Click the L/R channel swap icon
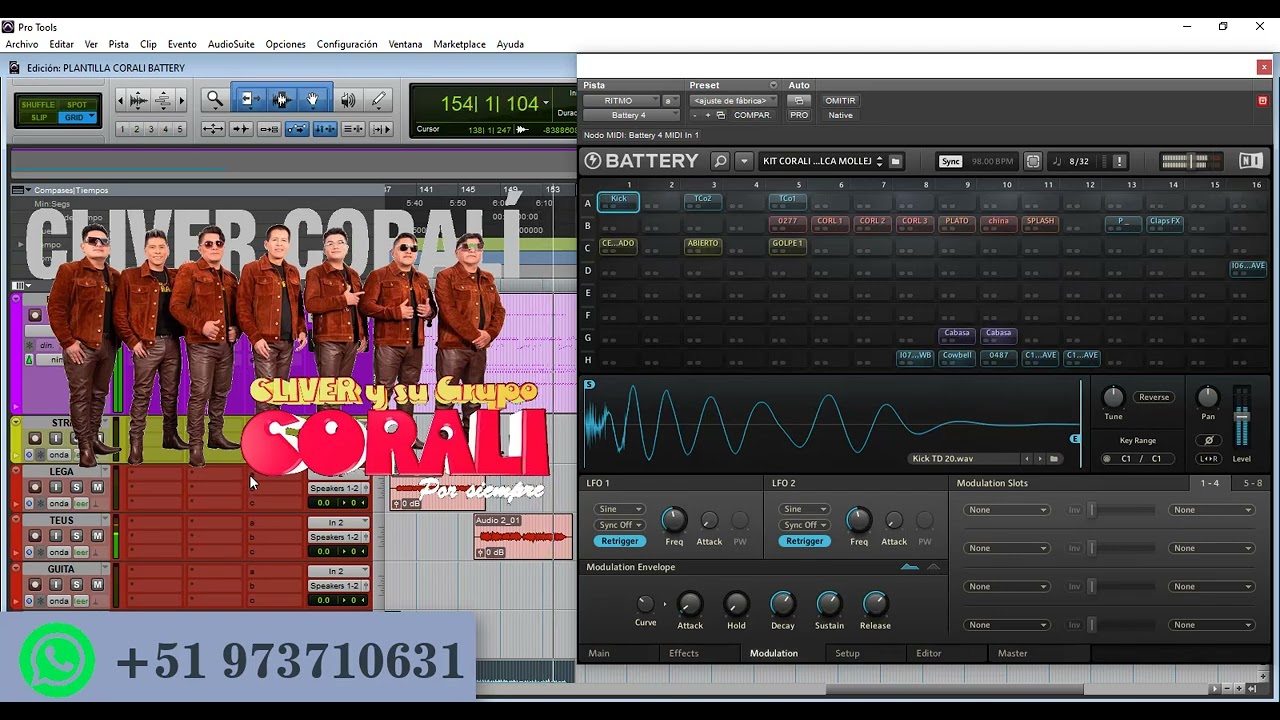1280x720 pixels. tap(1208, 459)
